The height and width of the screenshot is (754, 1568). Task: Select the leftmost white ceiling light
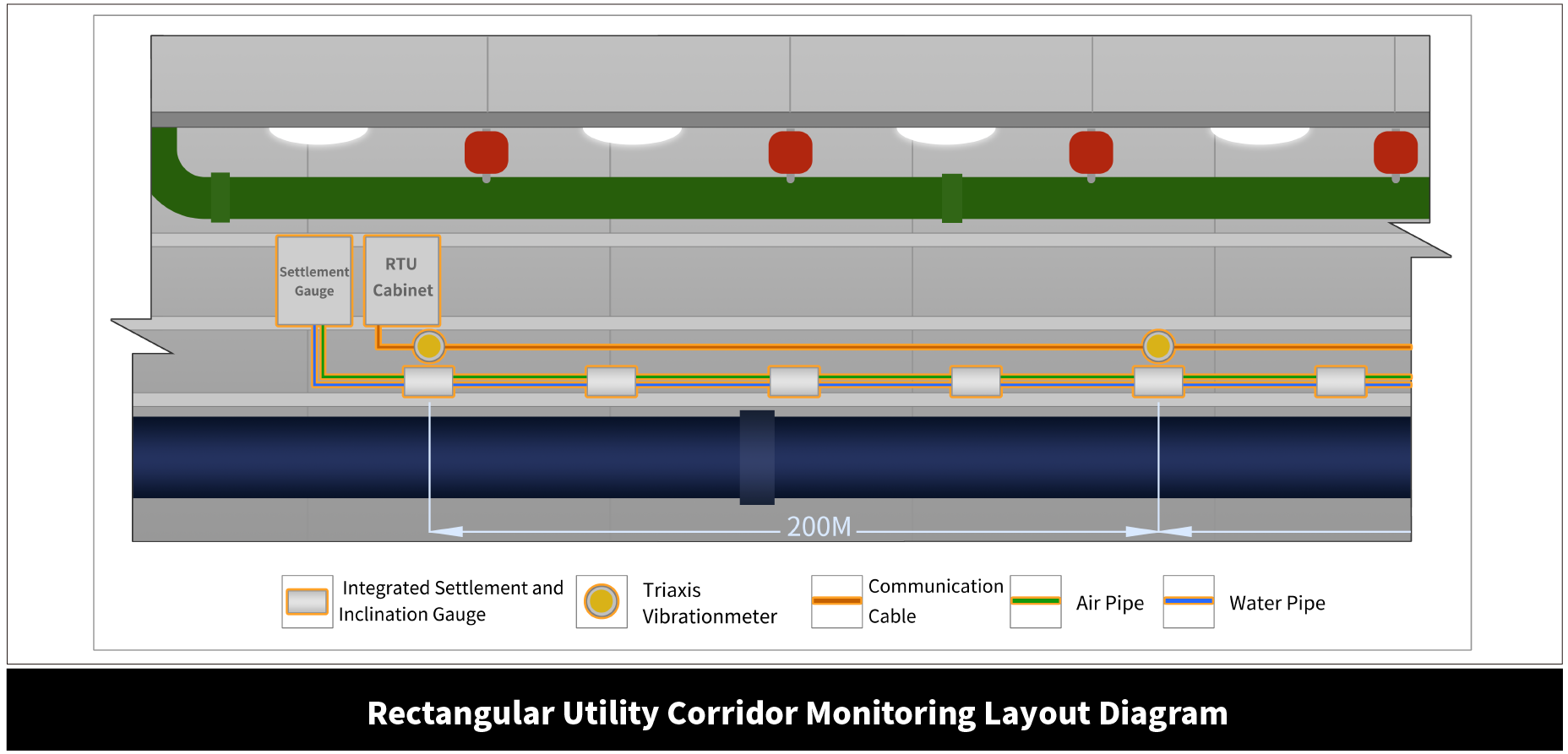click(318, 135)
